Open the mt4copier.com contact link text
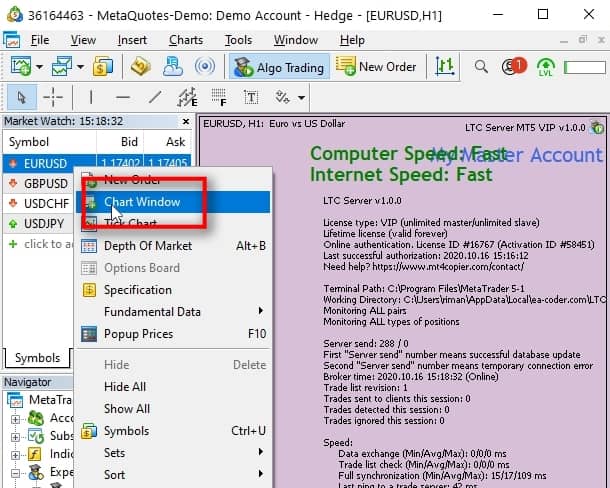The height and width of the screenshot is (488, 610). pos(448,267)
